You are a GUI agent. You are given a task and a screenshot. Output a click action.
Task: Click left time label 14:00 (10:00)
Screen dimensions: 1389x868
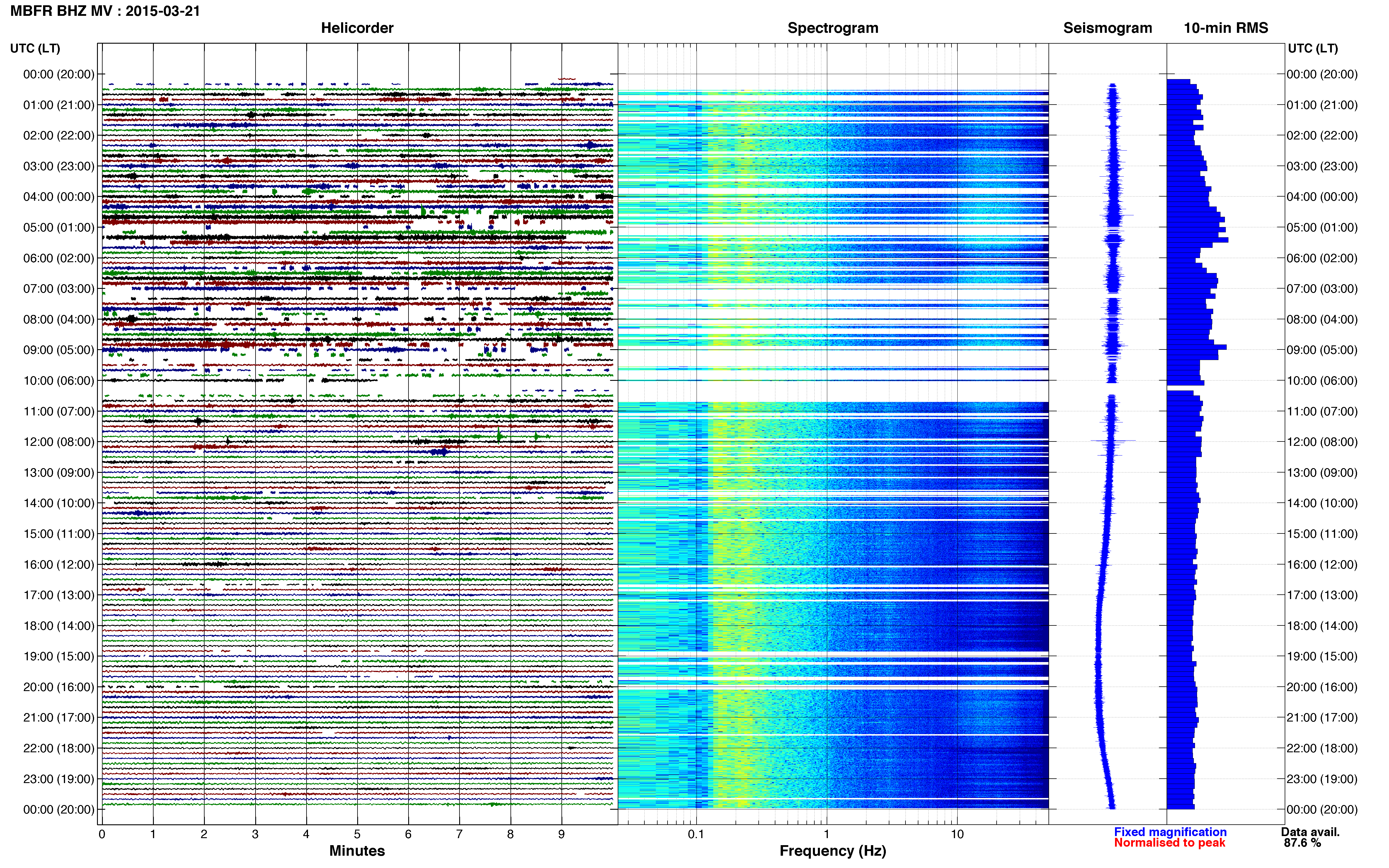tap(59, 504)
